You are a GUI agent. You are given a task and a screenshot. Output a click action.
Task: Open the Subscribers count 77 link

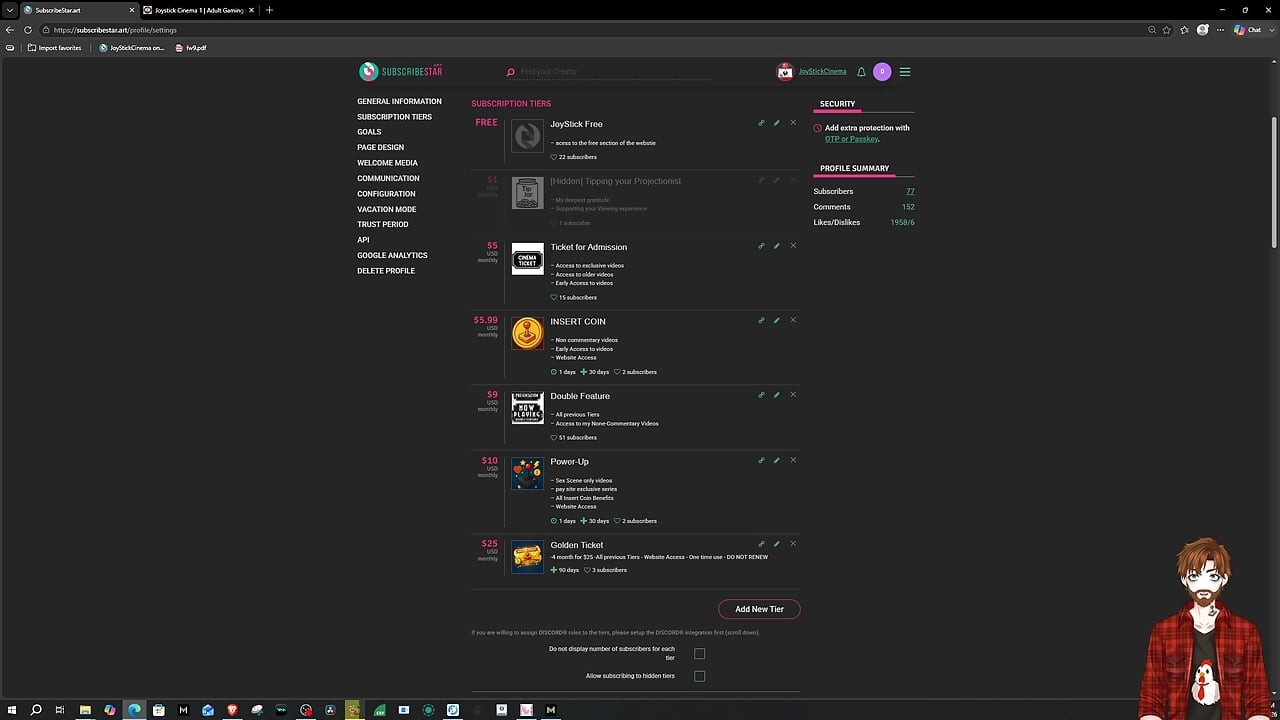910,191
